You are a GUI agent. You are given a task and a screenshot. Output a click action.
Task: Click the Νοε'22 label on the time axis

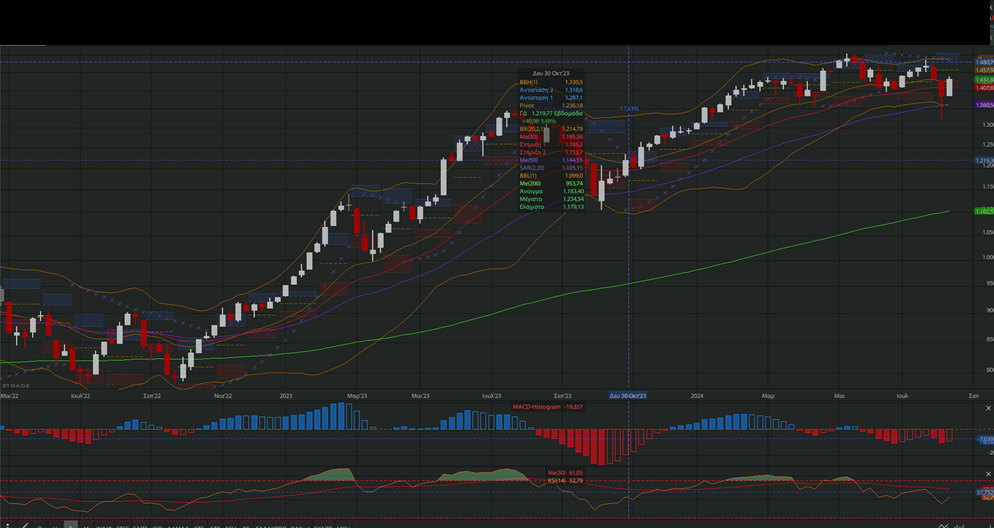223,396
